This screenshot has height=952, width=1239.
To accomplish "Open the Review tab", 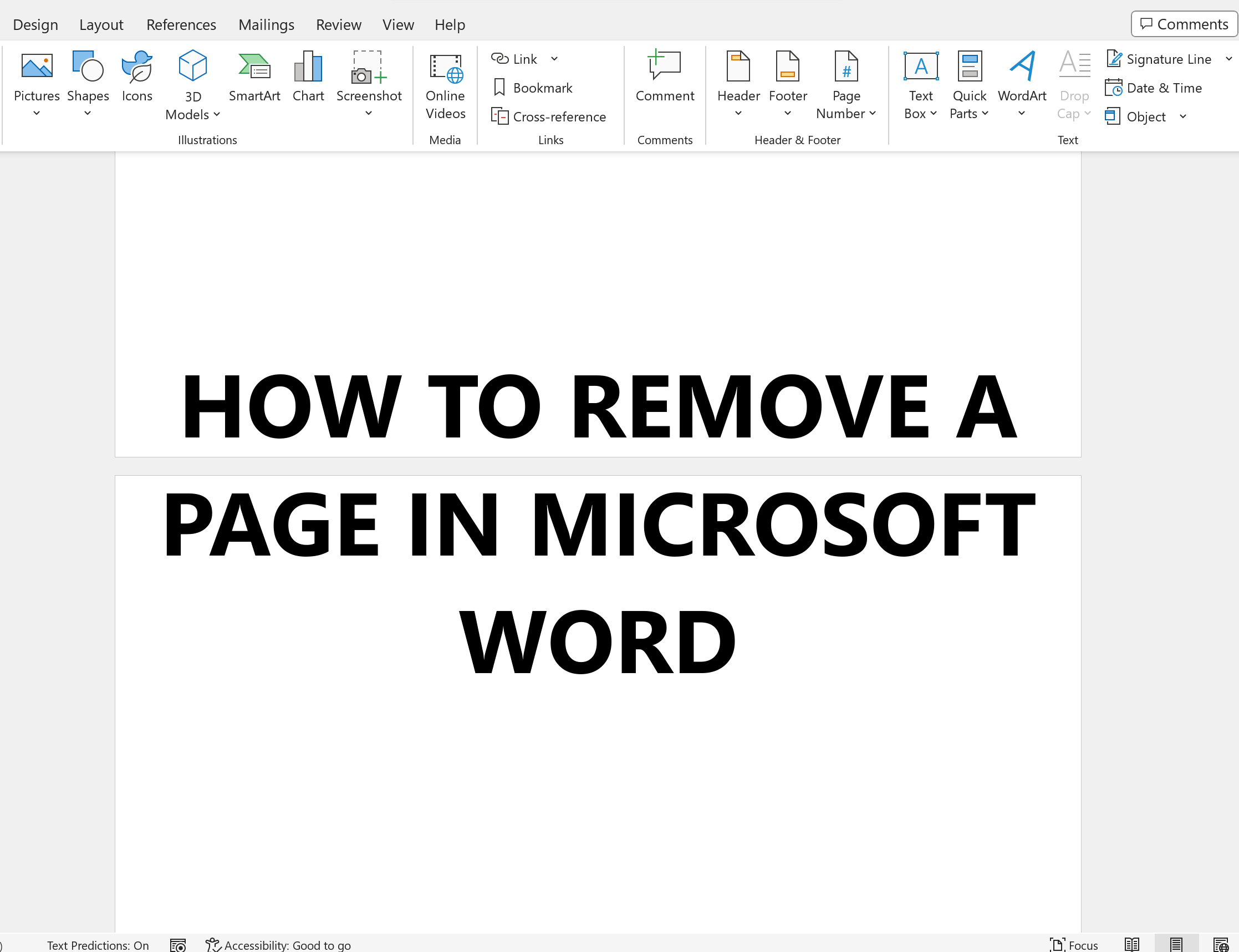I will (338, 25).
